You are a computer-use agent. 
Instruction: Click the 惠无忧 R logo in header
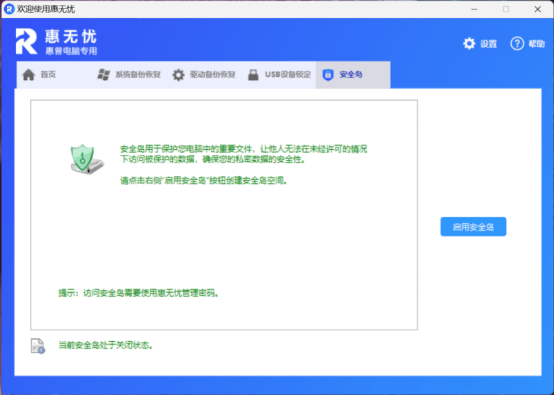point(26,42)
